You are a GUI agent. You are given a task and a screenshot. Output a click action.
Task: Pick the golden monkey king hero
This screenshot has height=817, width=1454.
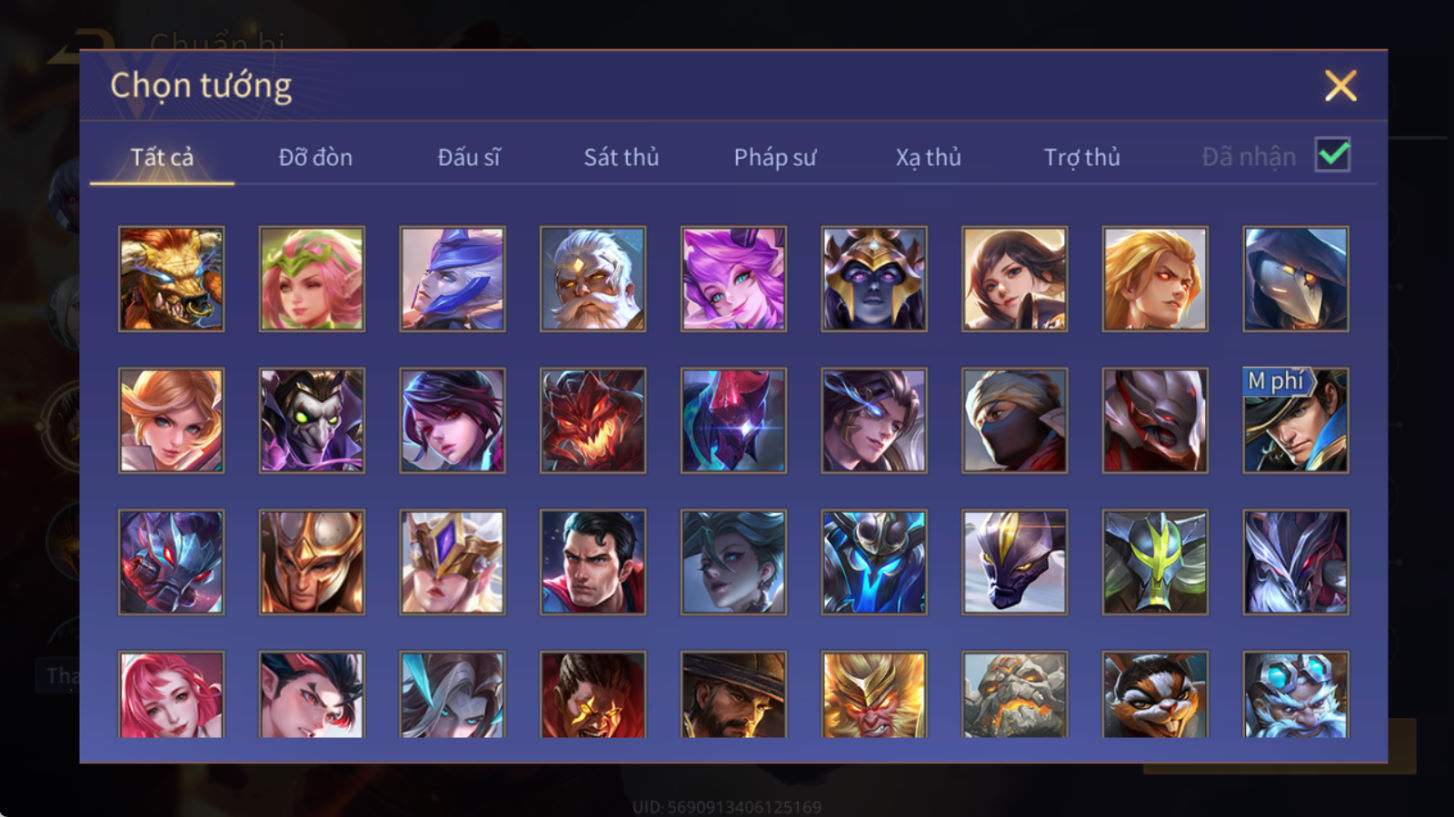(874, 694)
